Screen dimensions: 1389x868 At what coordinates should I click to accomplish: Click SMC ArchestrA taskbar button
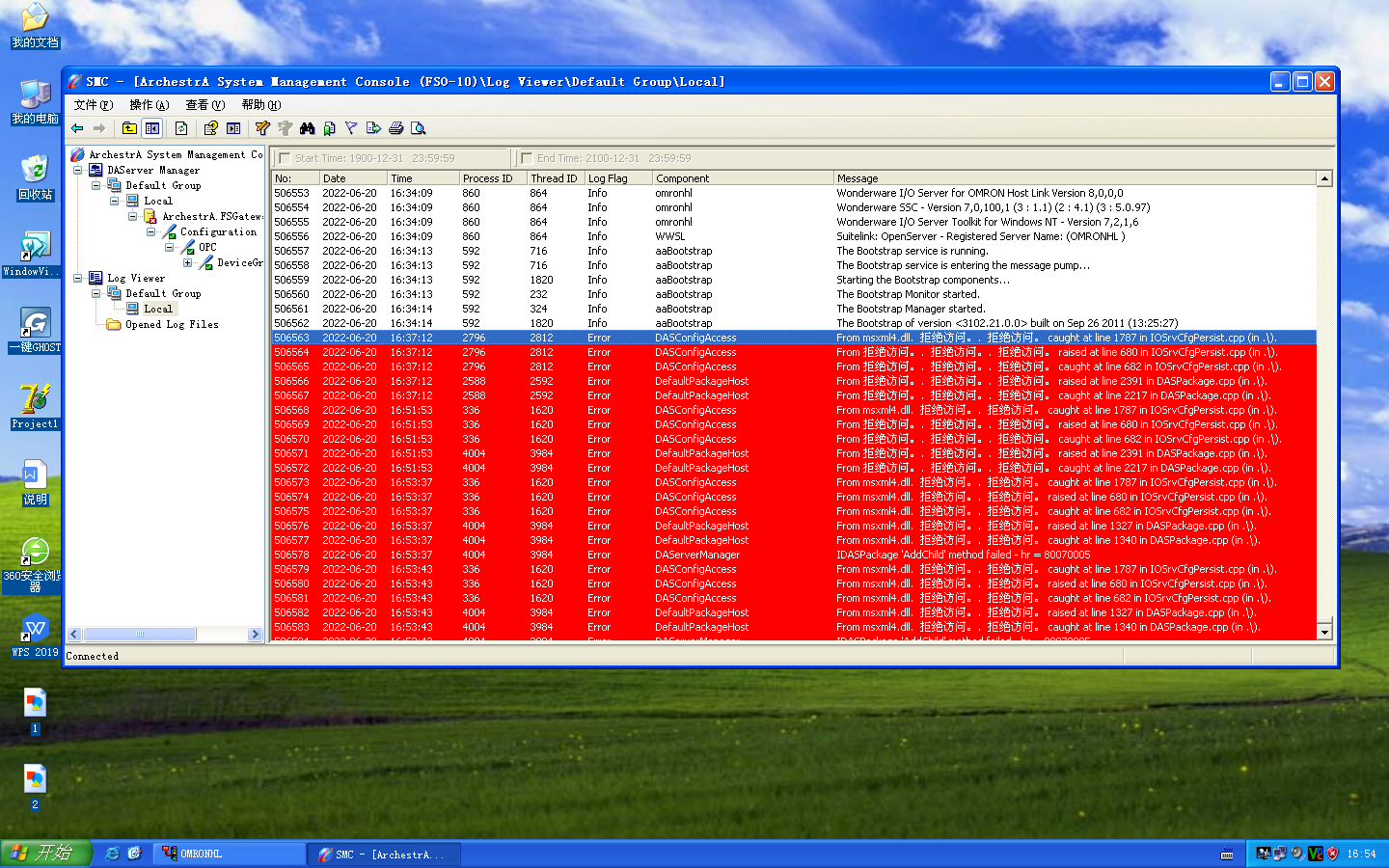click(x=384, y=854)
